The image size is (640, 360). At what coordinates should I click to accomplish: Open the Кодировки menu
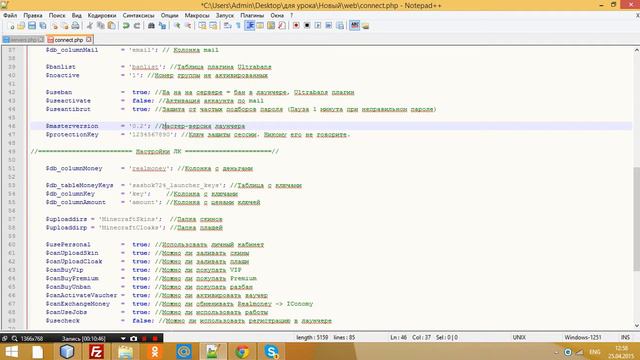tap(102, 15)
